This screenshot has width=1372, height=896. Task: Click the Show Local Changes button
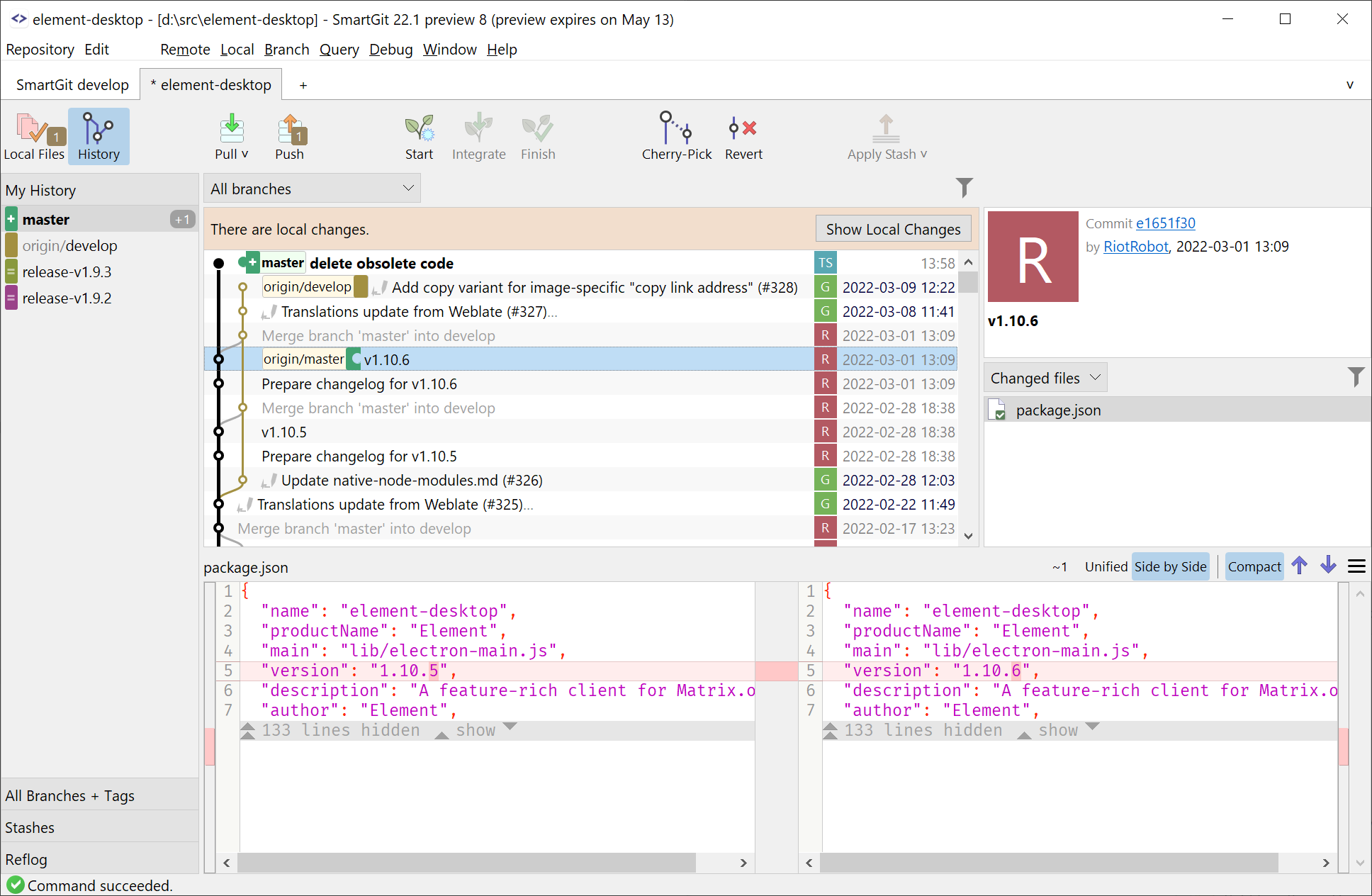893,228
